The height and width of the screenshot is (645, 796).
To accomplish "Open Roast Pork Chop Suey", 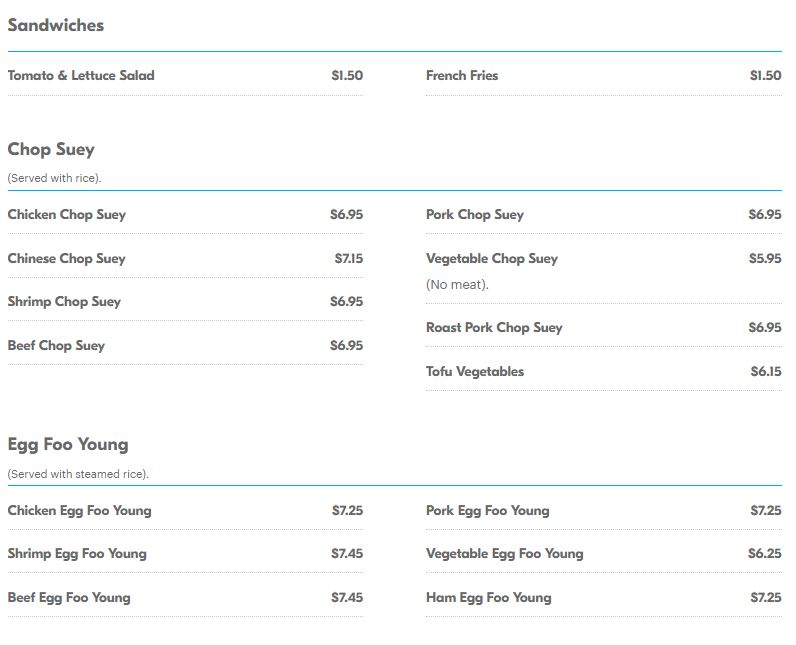I will pos(494,328).
